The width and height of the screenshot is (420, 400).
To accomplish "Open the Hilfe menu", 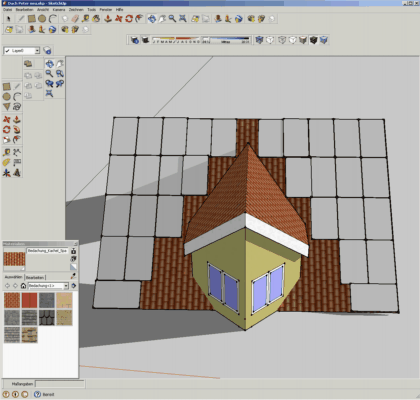I will coord(119,10).
